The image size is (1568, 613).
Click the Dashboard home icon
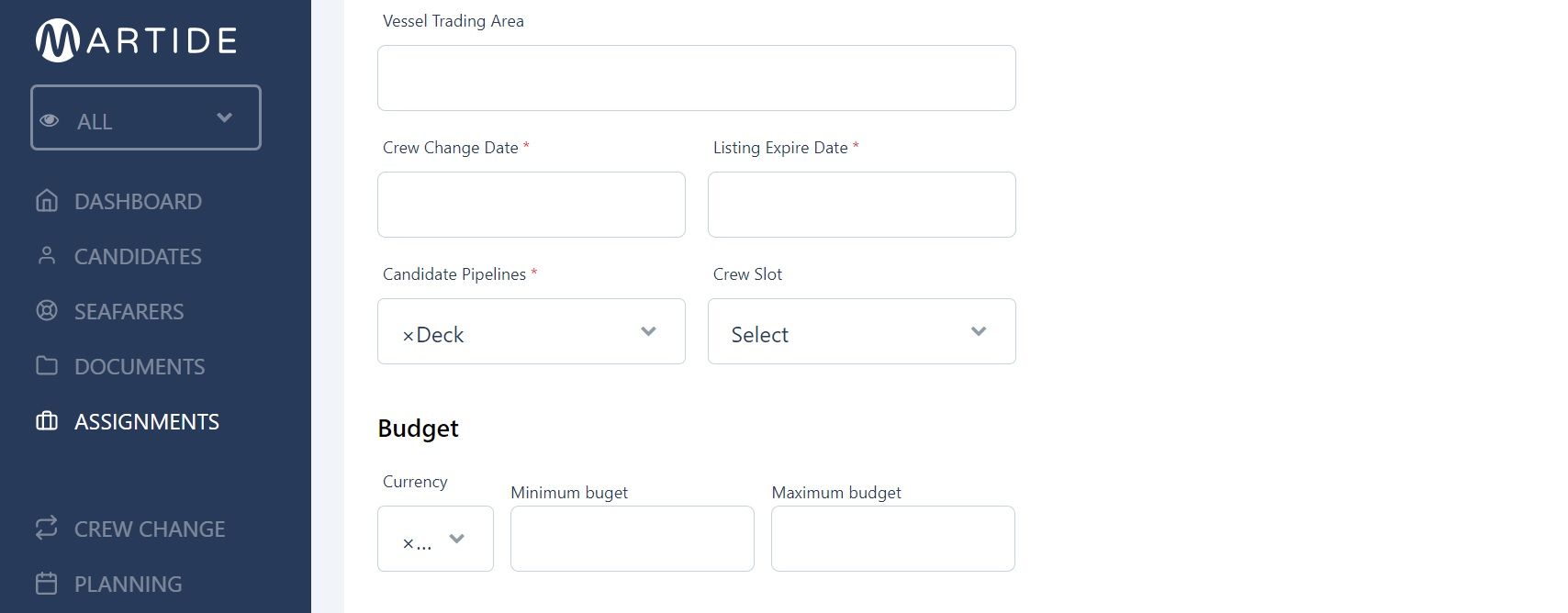tap(47, 200)
